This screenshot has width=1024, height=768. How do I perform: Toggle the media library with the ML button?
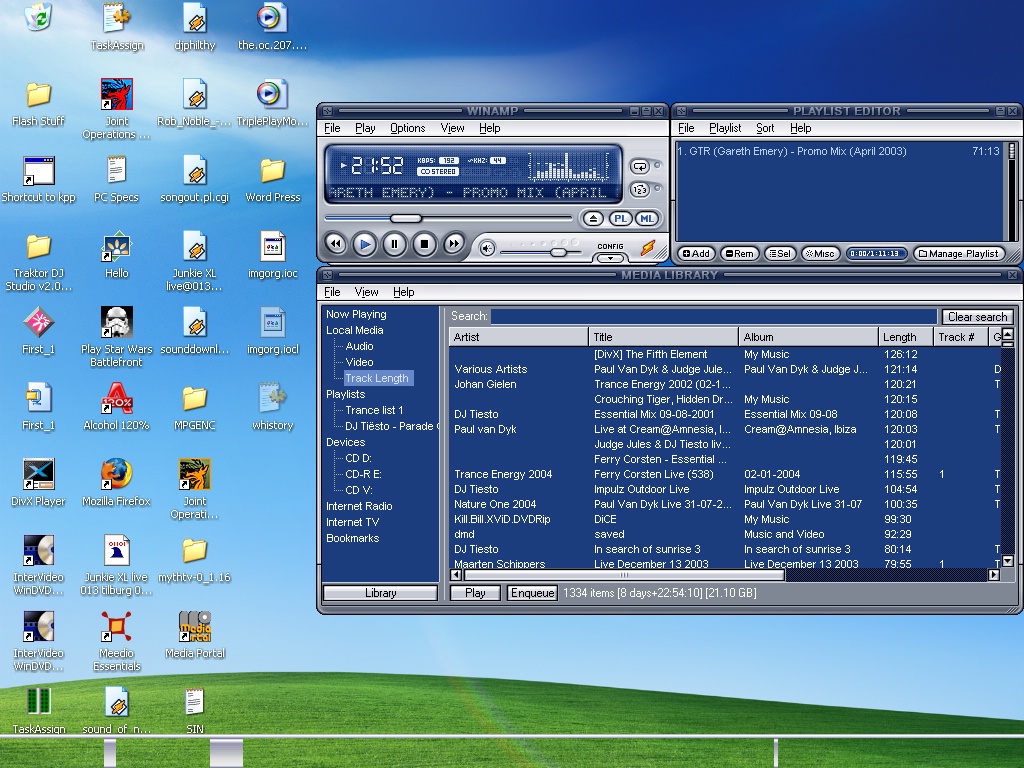click(x=647, y=219)
